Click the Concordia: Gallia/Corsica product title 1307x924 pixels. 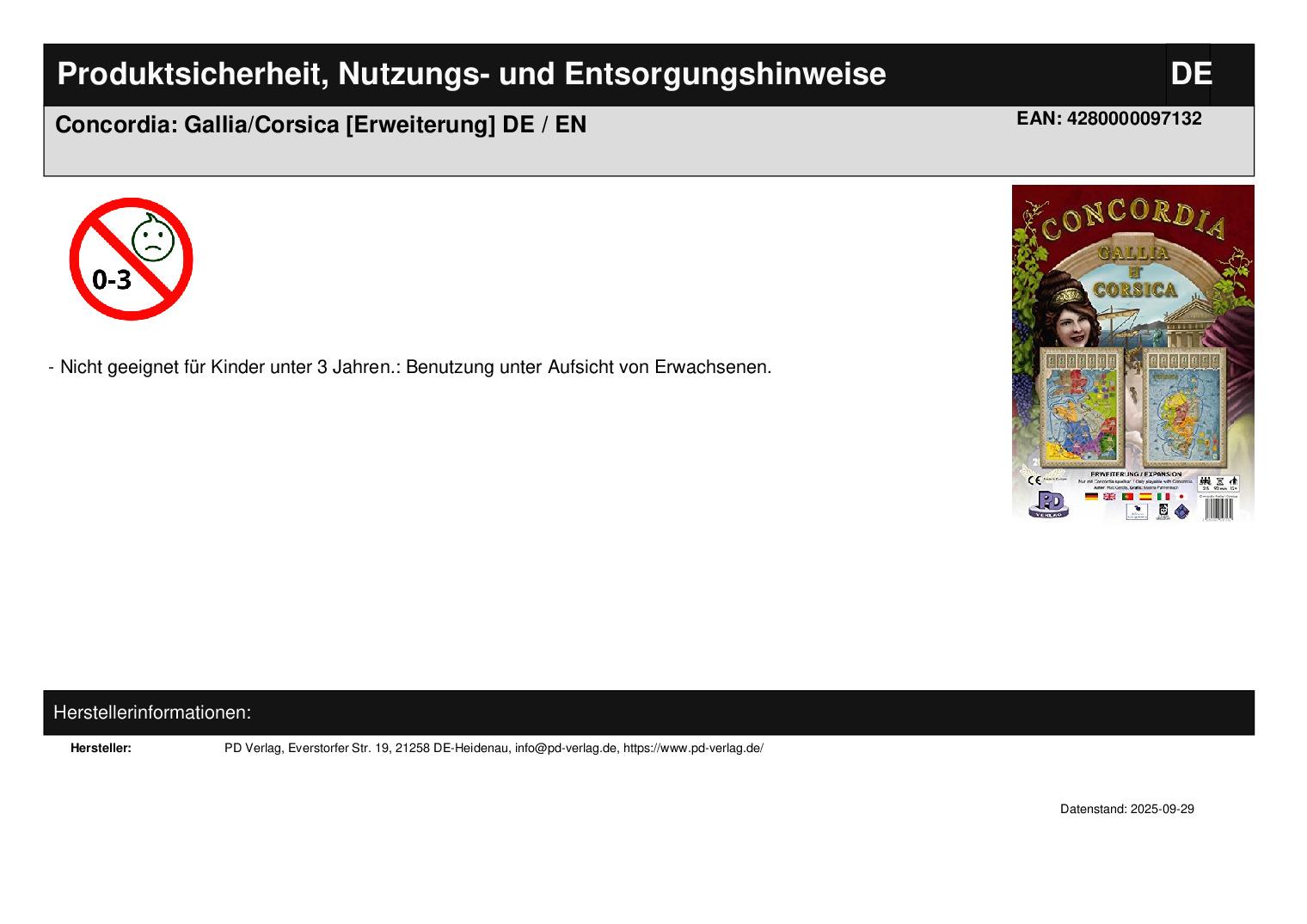click(x=321, y=125)
